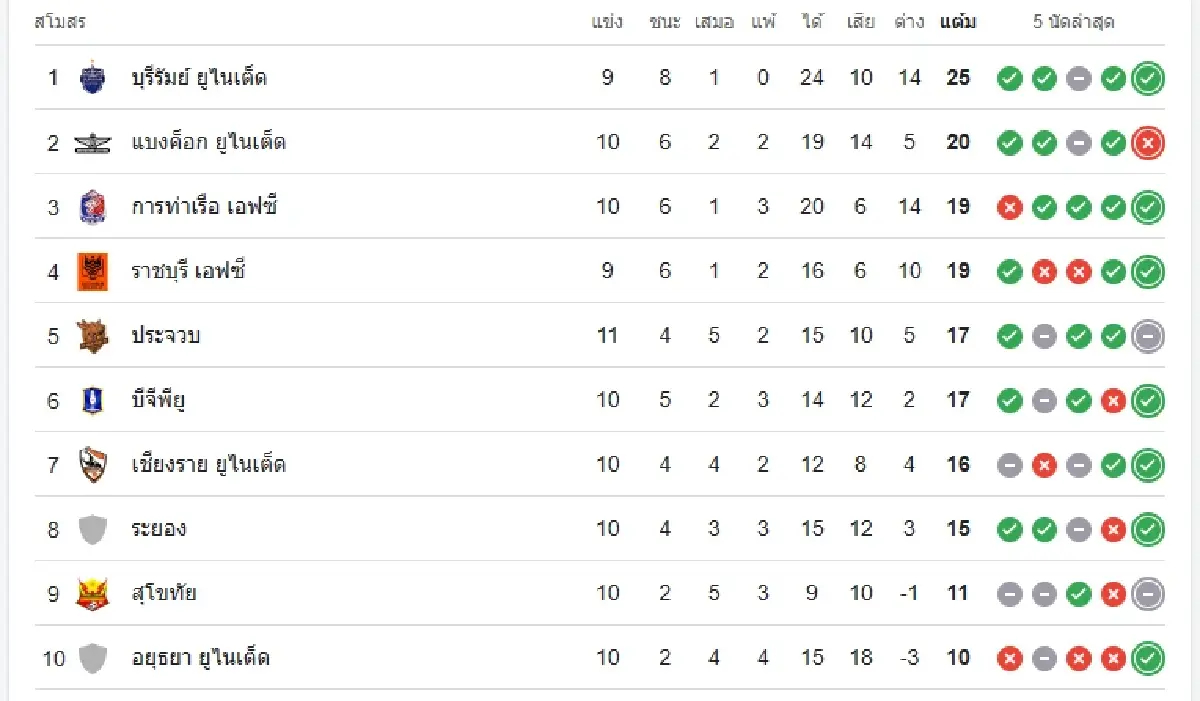
Task: Click the Bangkok United club logo
Action: pyautogui.click(x=92, y=143)
